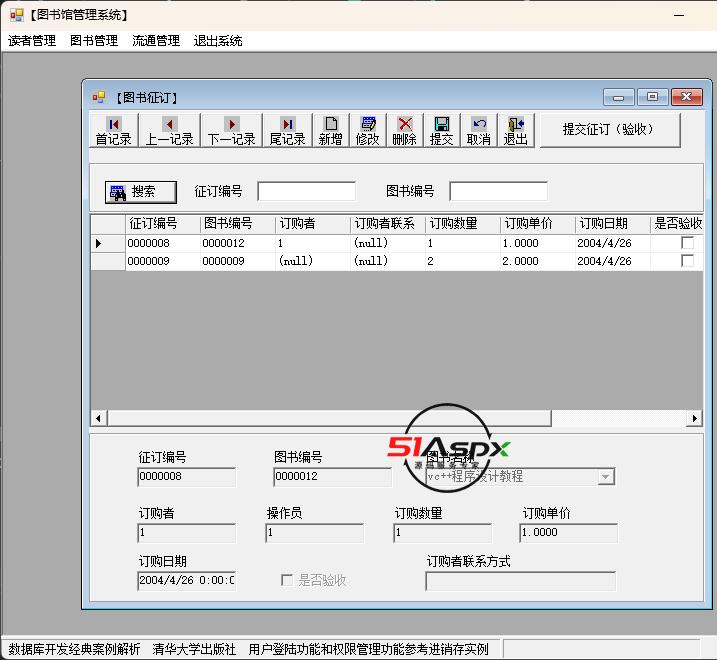
Task: Click the 征订编号 search input field
Action: pyautogui.click(x=306, y=191)
